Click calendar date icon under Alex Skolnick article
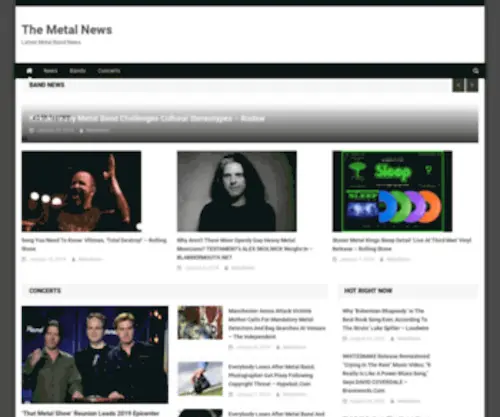 point(179,268)
